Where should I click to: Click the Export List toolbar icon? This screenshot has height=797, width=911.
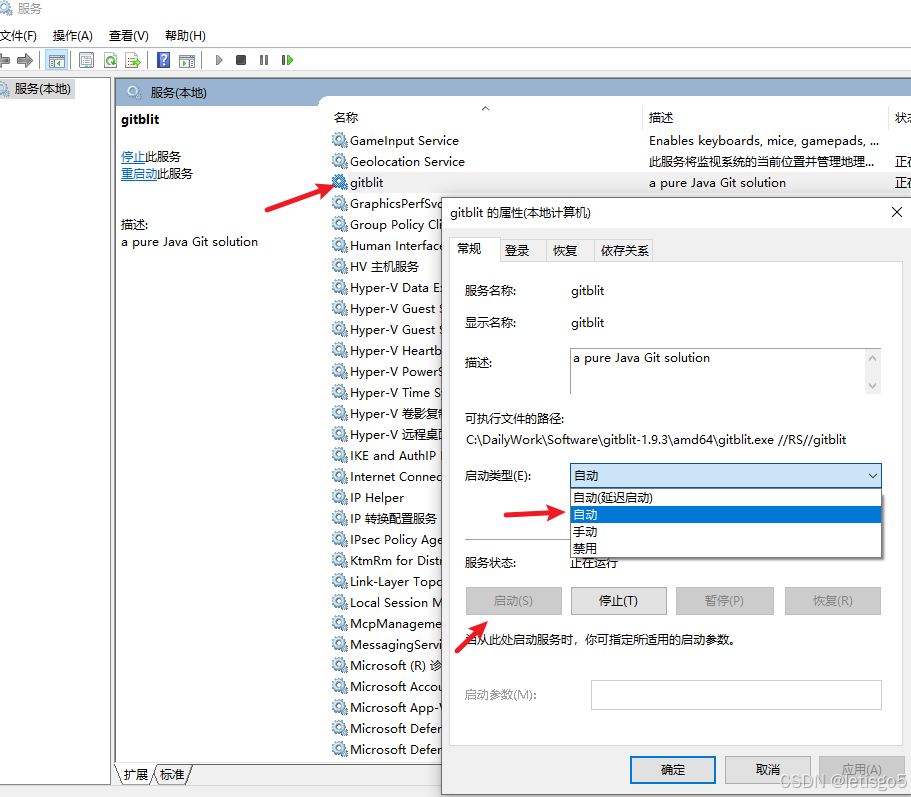[133, 60]
